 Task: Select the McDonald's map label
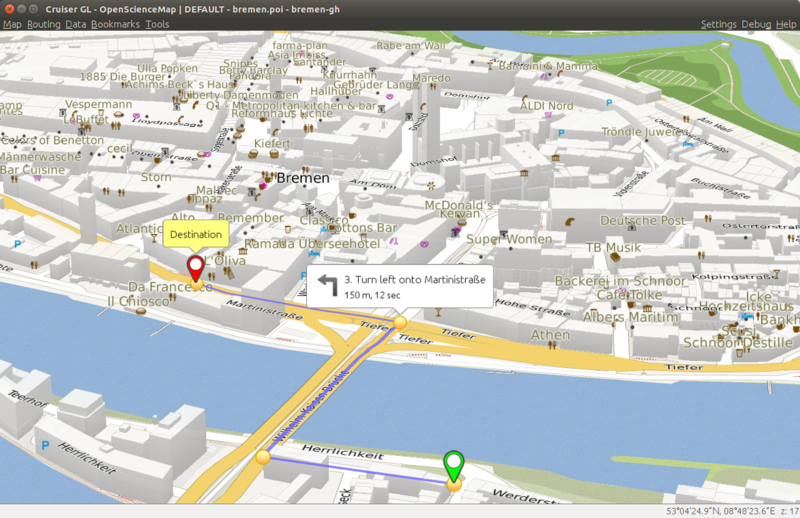pos(459,205)
